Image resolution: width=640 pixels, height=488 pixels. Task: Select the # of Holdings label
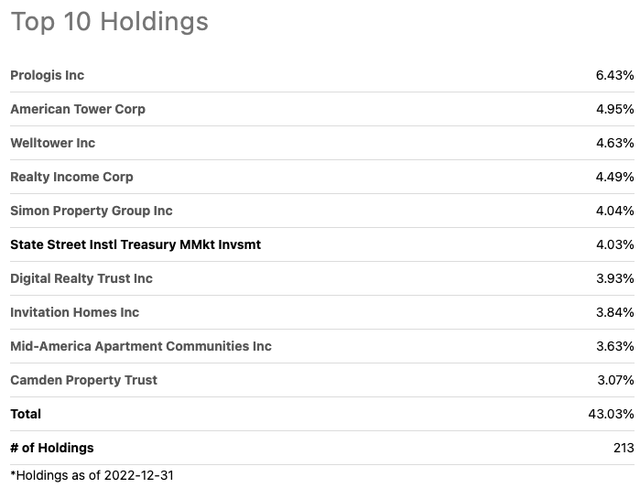(x=52, y=448)
